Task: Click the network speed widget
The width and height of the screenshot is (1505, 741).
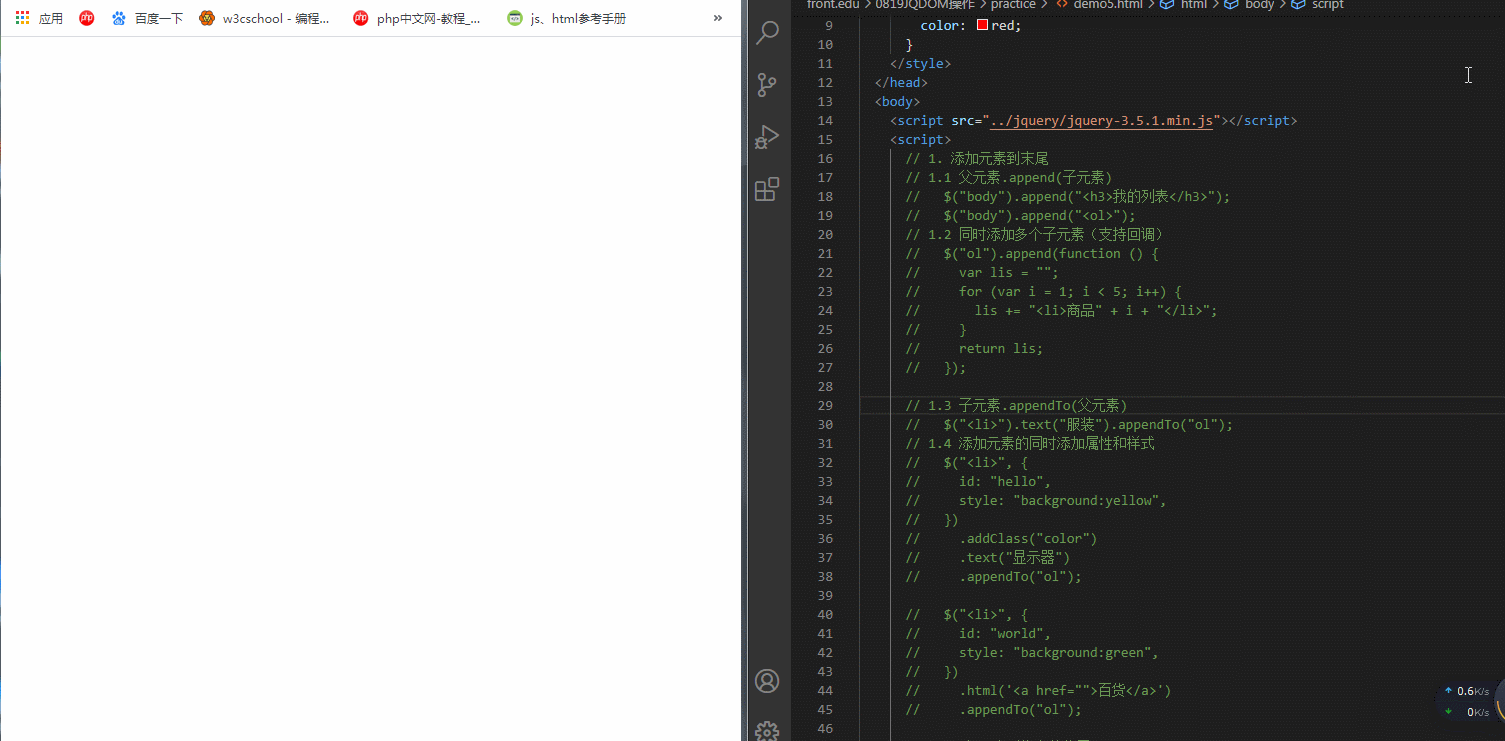Action: click(x=1468, y=701)
